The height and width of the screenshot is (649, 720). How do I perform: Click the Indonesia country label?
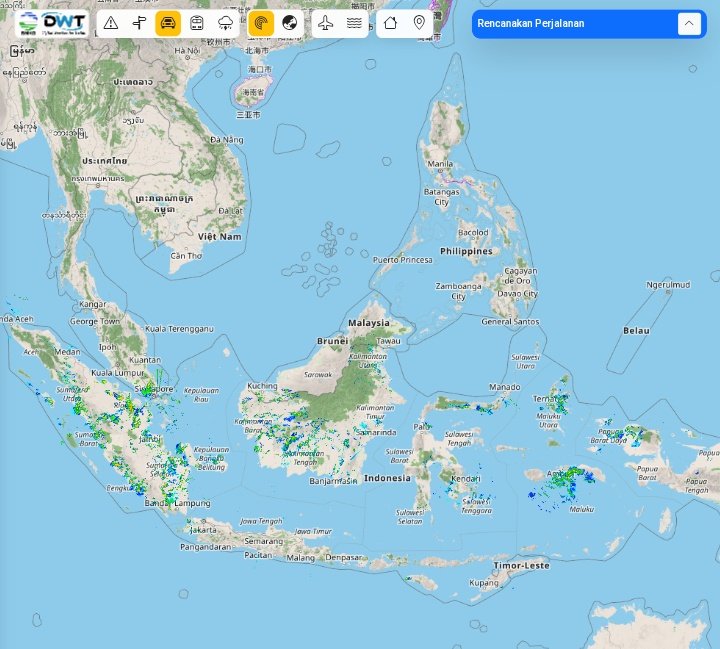point(388,478)
